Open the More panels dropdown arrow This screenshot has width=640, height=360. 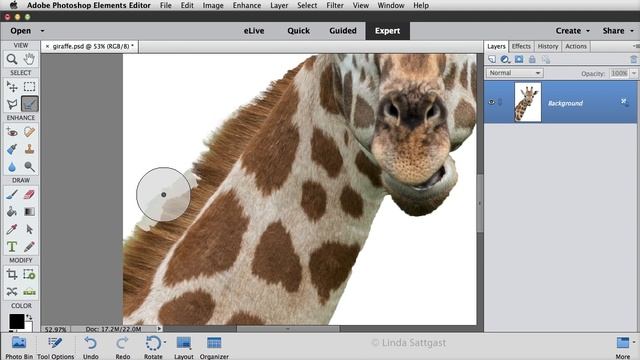point(634,342)
